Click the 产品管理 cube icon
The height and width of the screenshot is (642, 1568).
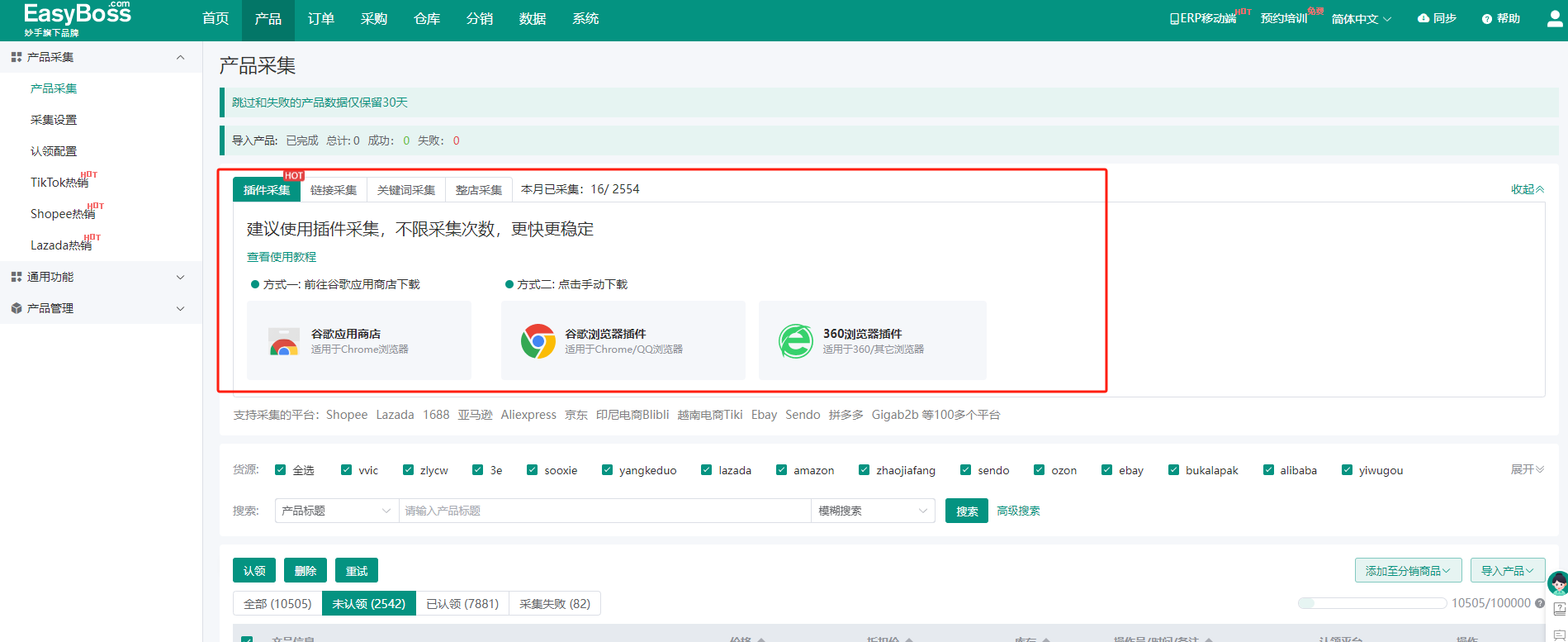coord(17,308)
